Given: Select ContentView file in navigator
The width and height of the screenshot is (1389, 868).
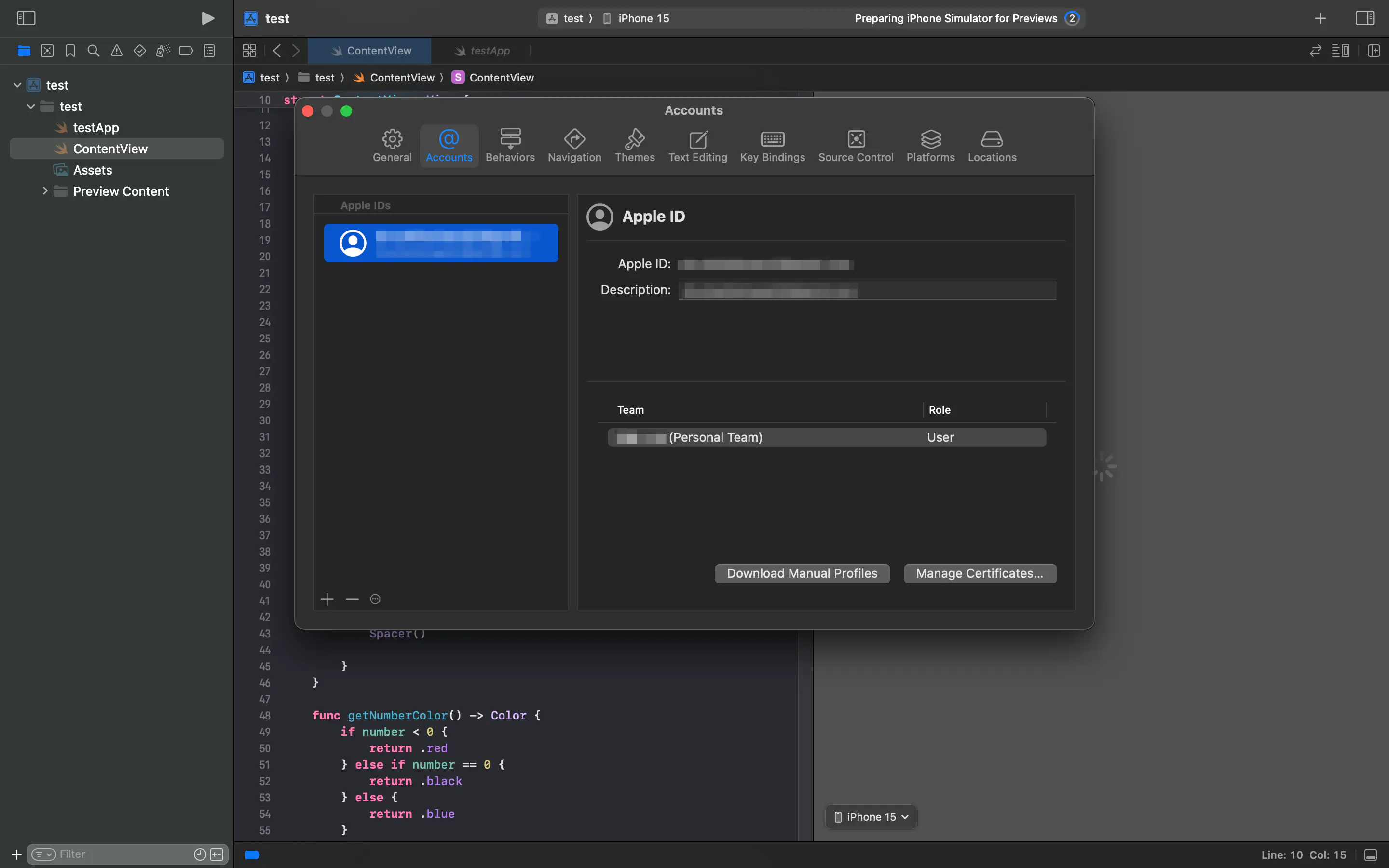Looking at the screenshot, I should [x=117, y=149].
